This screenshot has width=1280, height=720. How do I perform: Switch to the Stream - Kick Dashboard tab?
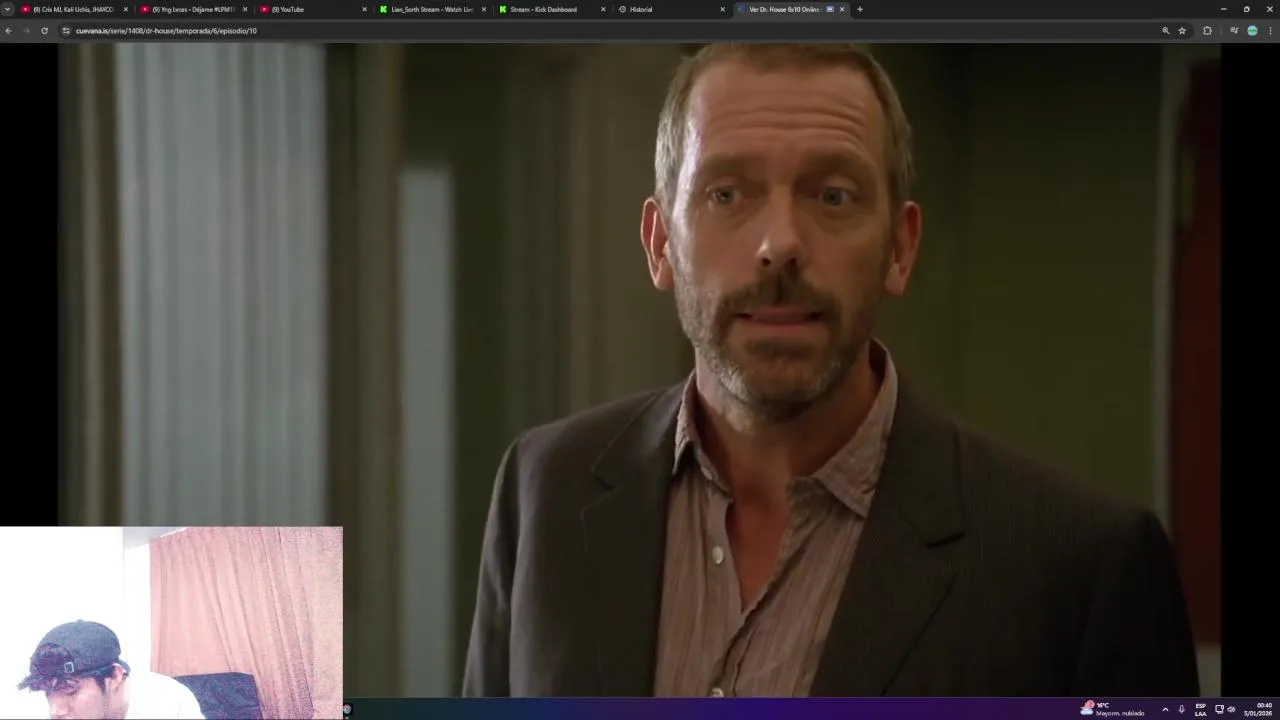[x=551, y=9]
